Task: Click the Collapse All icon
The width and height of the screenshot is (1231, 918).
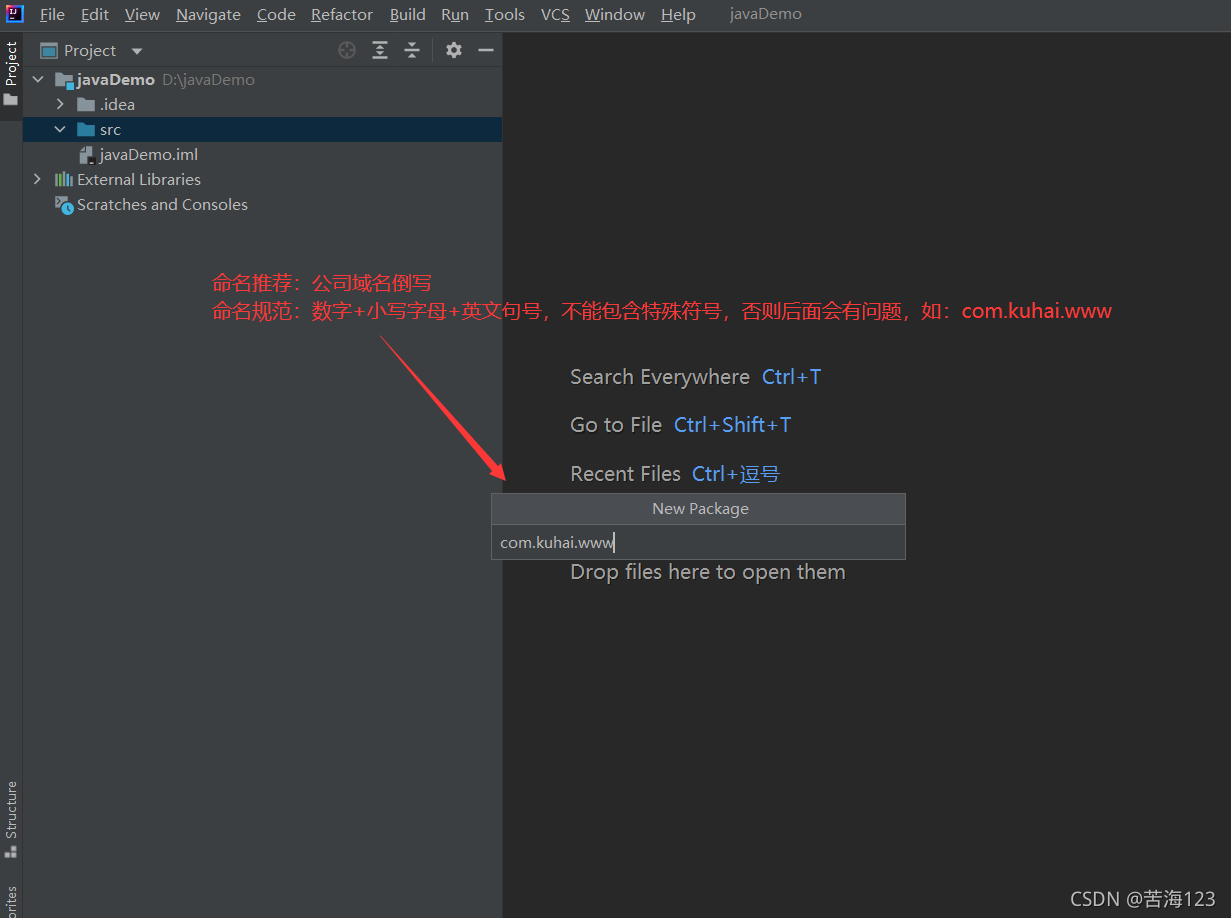Action: tap(412, 50)
